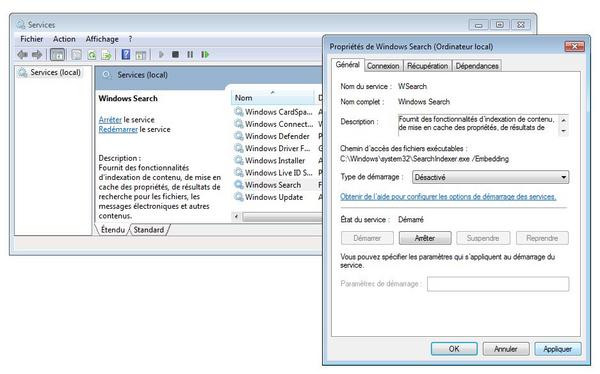Image resolution: width=600 pixels, height=374 pixels.
Task: Switch to the Dépendances tab
Action: click(477, 66)
